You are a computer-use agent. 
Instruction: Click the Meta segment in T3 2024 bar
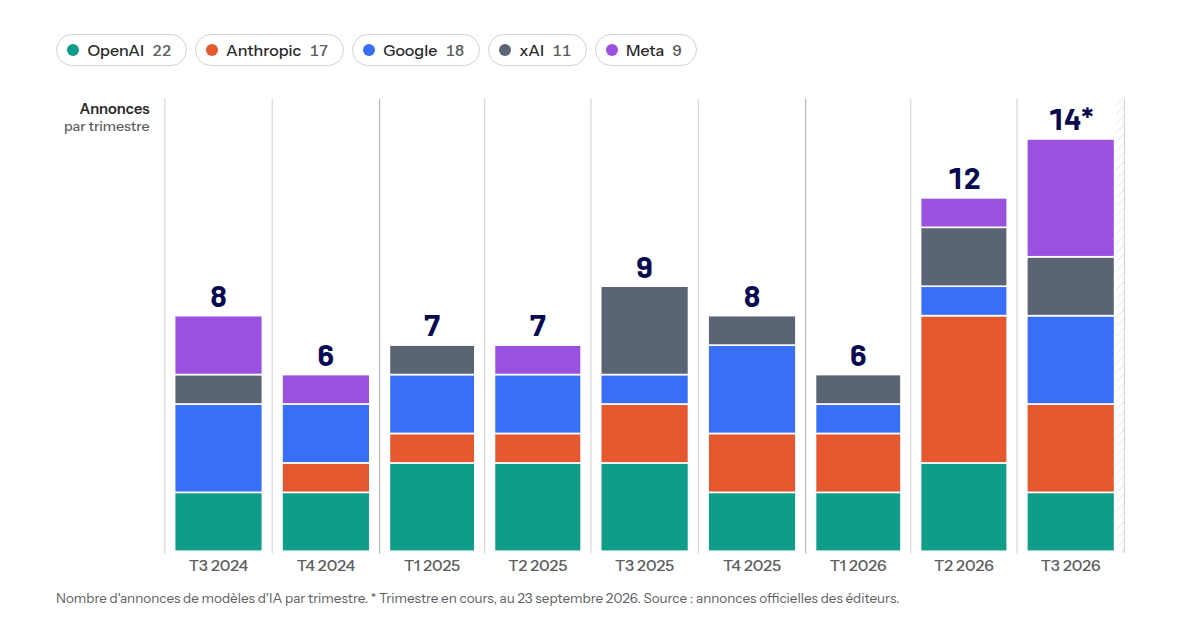218,345
